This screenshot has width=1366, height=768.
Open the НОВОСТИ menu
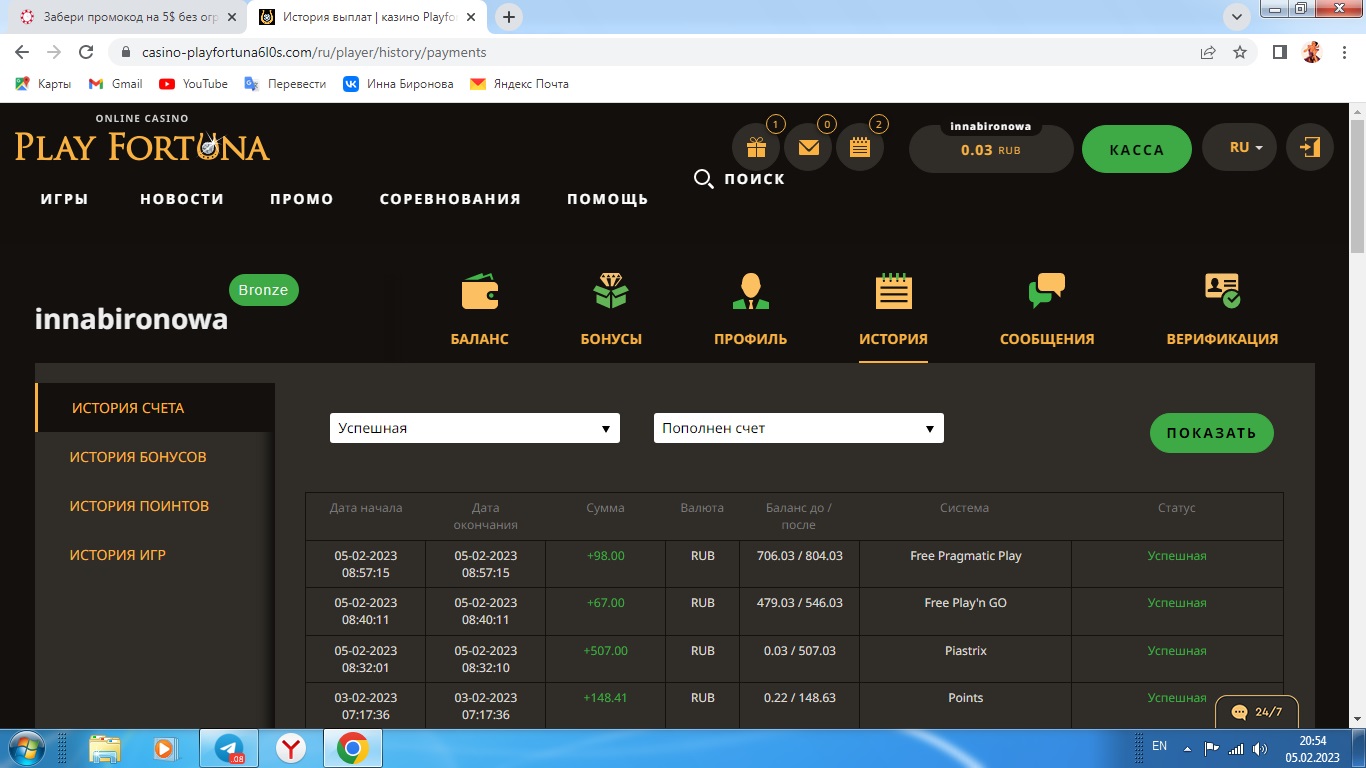pos(182,199)
